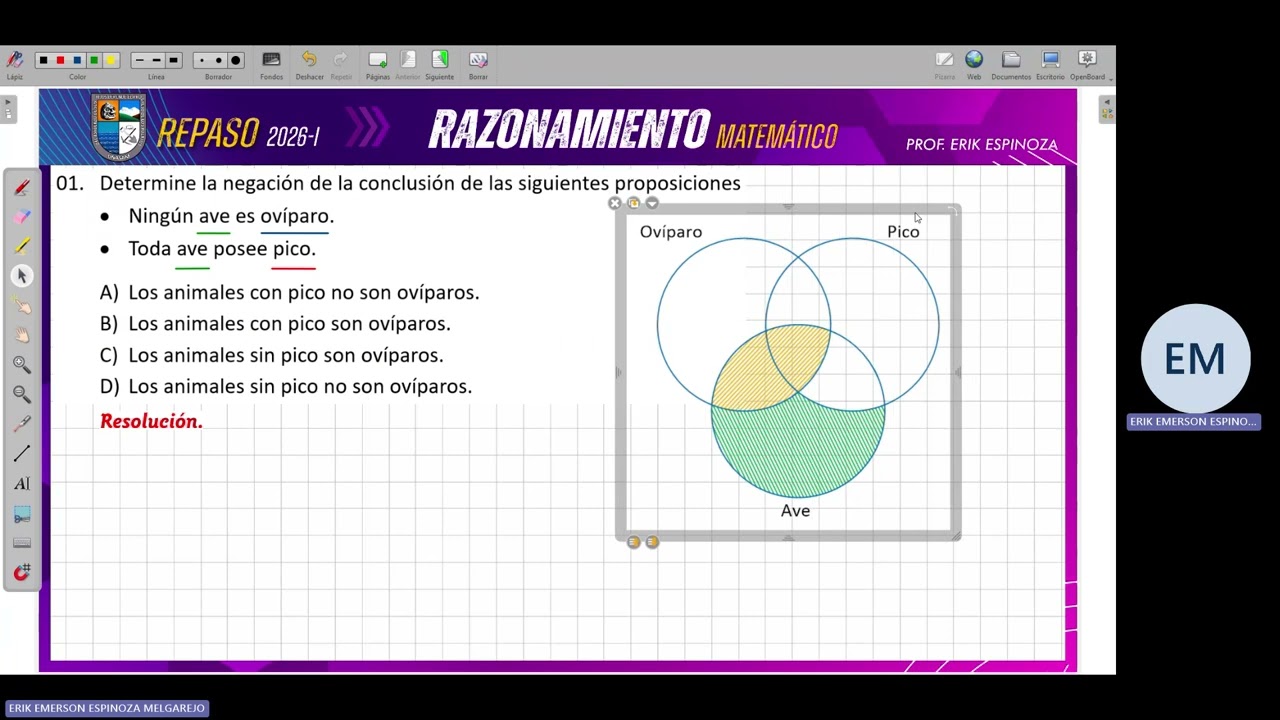Select the hand scroll page tool
The image size is (1280, 720).
22,335
